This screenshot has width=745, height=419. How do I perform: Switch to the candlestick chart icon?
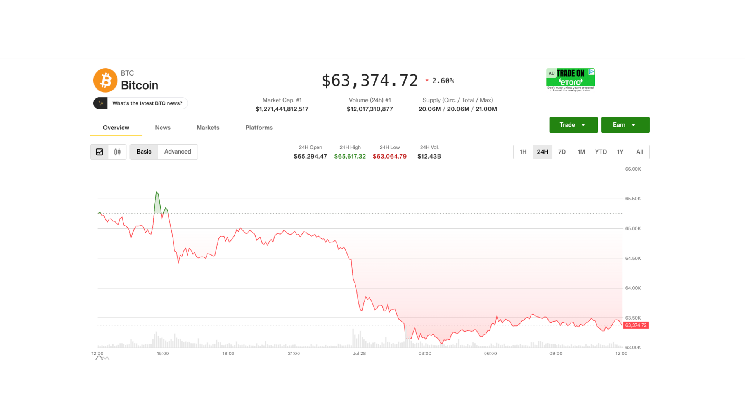tap(117, 152)
